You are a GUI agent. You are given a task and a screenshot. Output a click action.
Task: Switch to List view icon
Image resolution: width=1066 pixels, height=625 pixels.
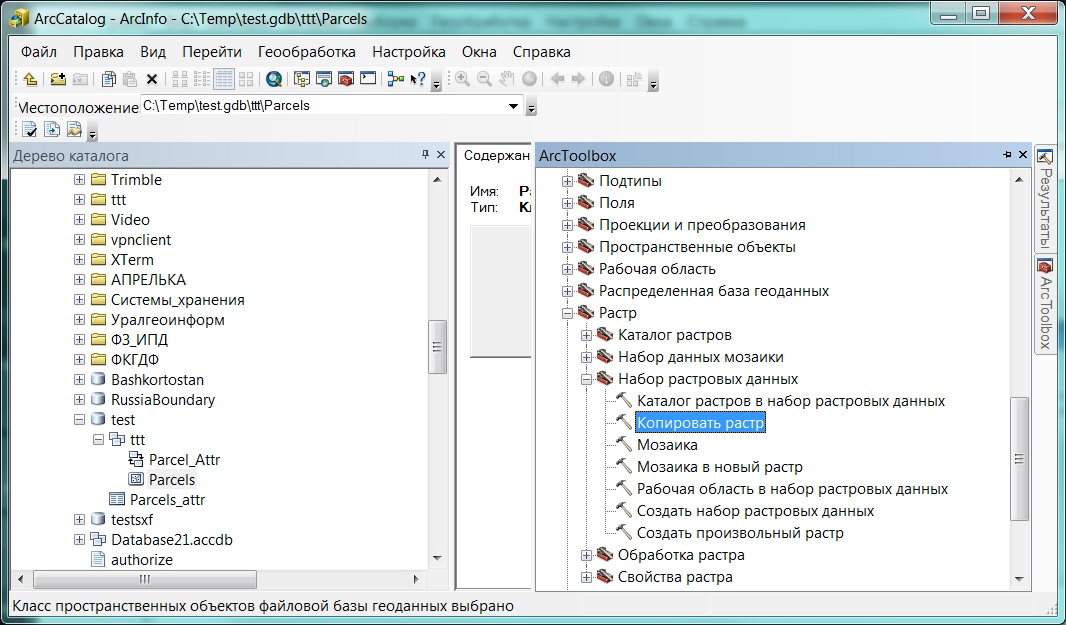pyautogui.click(x=201, y=79)
